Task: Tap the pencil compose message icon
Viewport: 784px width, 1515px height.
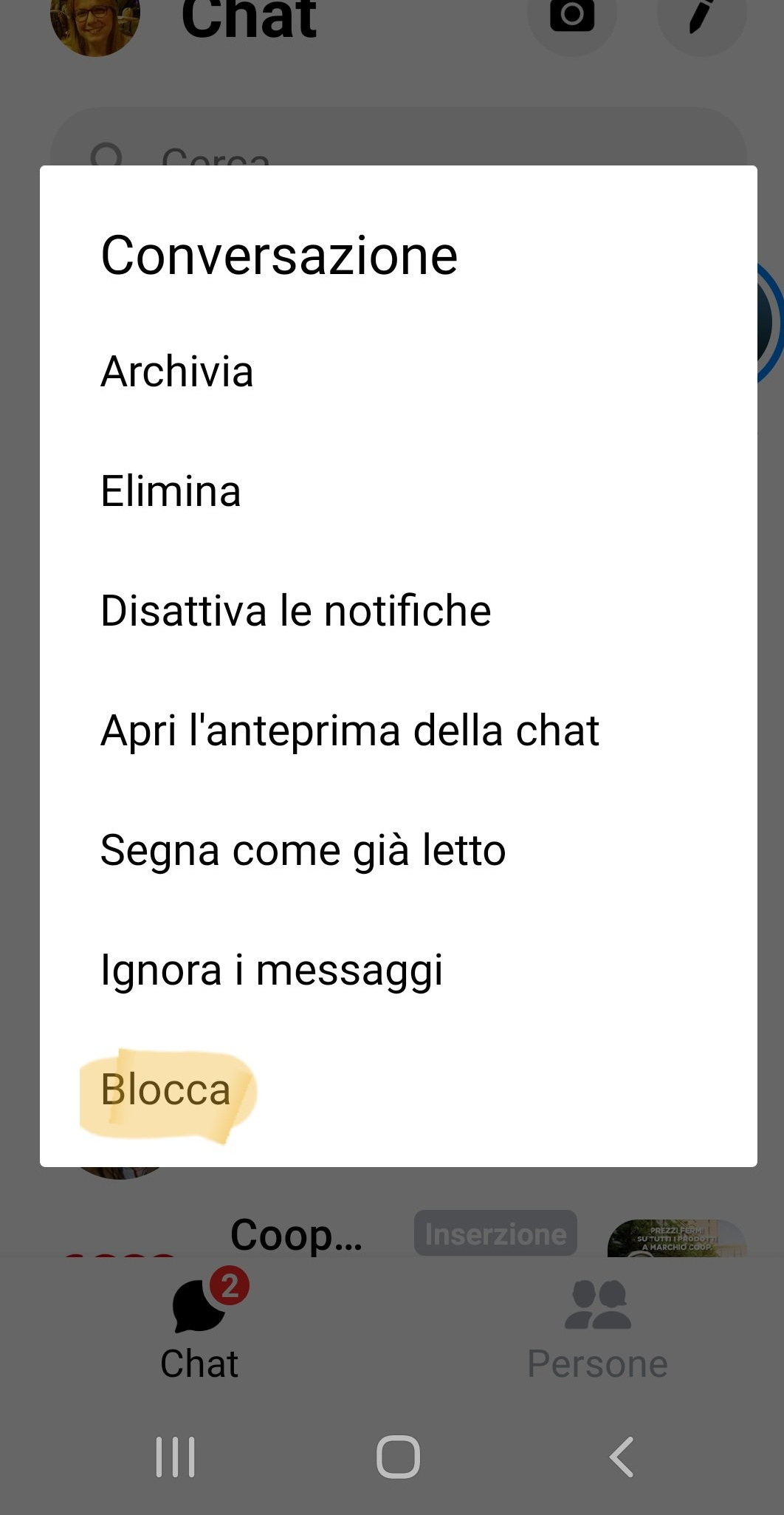Action: pos(701,16)
